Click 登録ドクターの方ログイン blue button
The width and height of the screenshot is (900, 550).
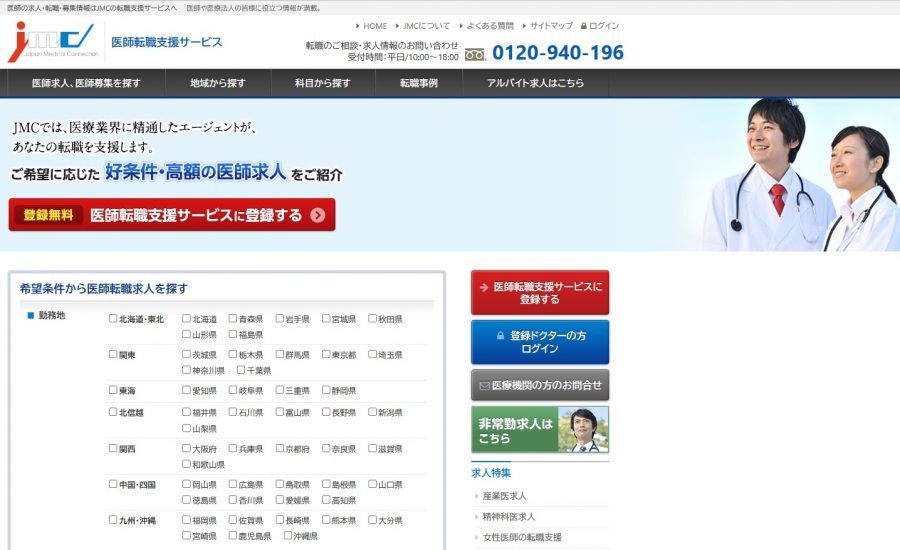[x=540, y=342]
